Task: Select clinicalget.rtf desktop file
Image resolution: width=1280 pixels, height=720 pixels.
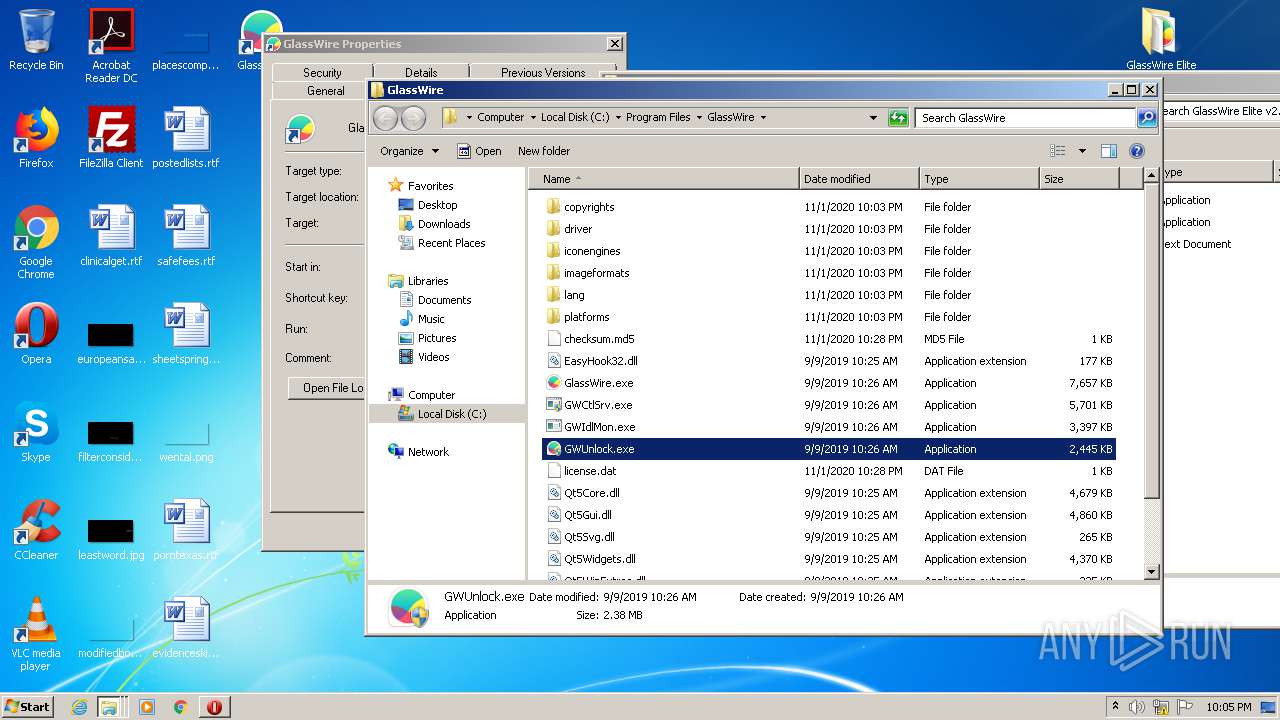Action: tap(111, 235)
